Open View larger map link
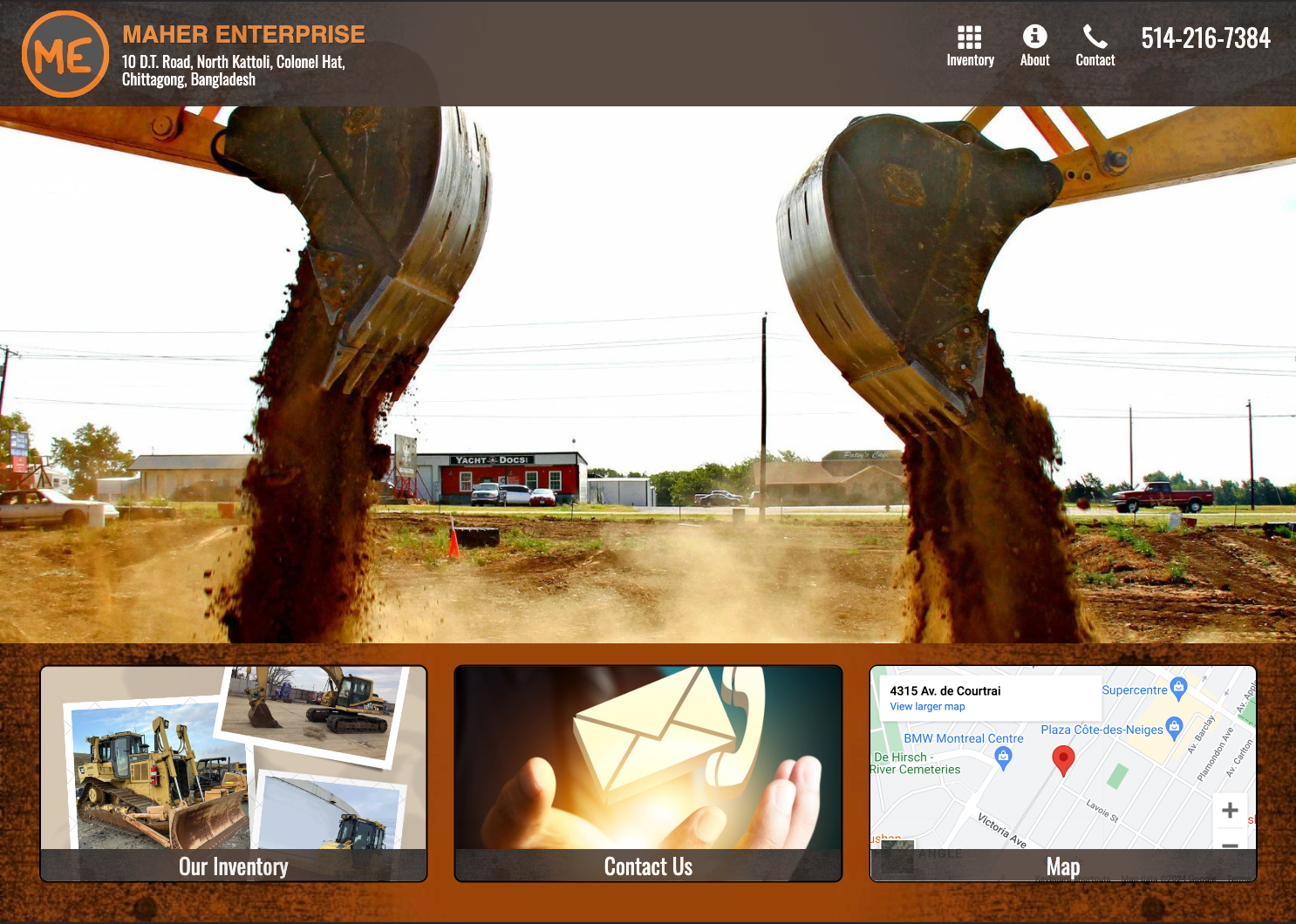1296x924 pixels. point(927,707)
